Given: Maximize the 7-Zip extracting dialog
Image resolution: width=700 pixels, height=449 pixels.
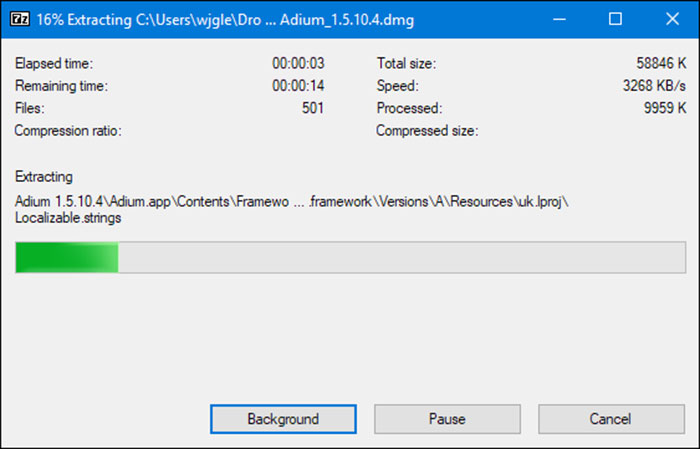Looking at the screenshot, I should pyautogui.click(x=616, y=19).
